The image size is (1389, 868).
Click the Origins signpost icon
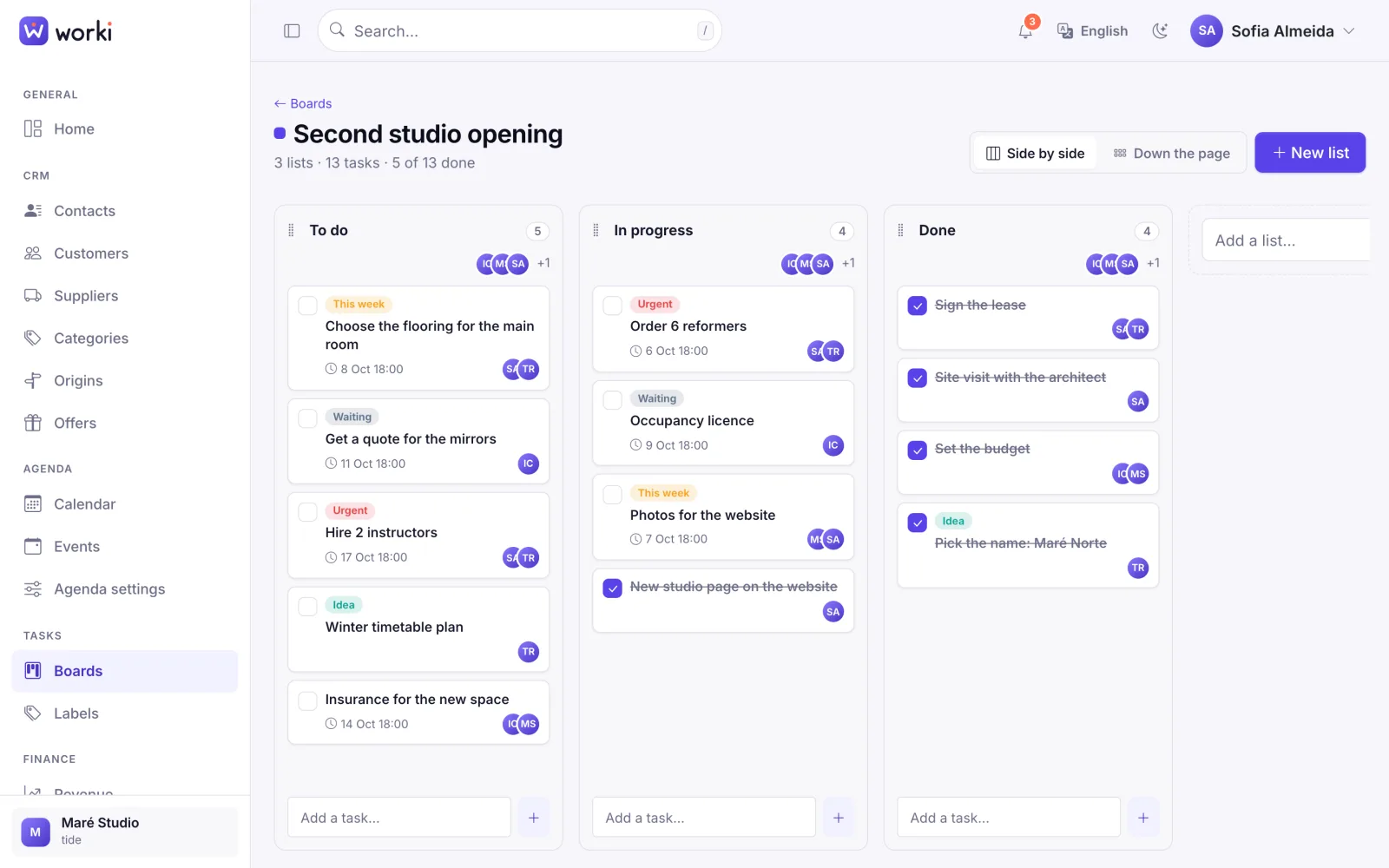[x=33, y=381]
